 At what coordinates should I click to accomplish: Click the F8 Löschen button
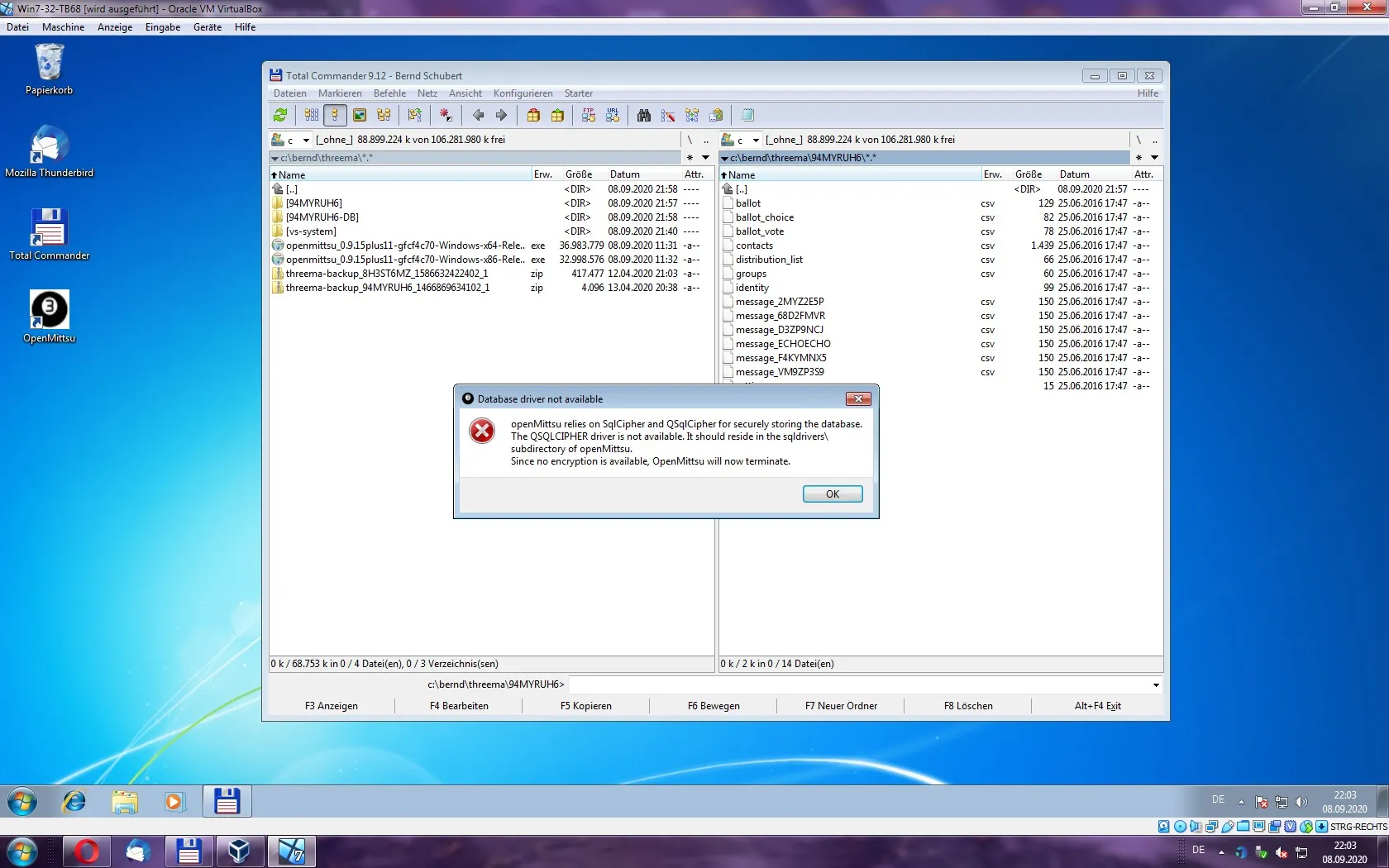tap(968, 706)
